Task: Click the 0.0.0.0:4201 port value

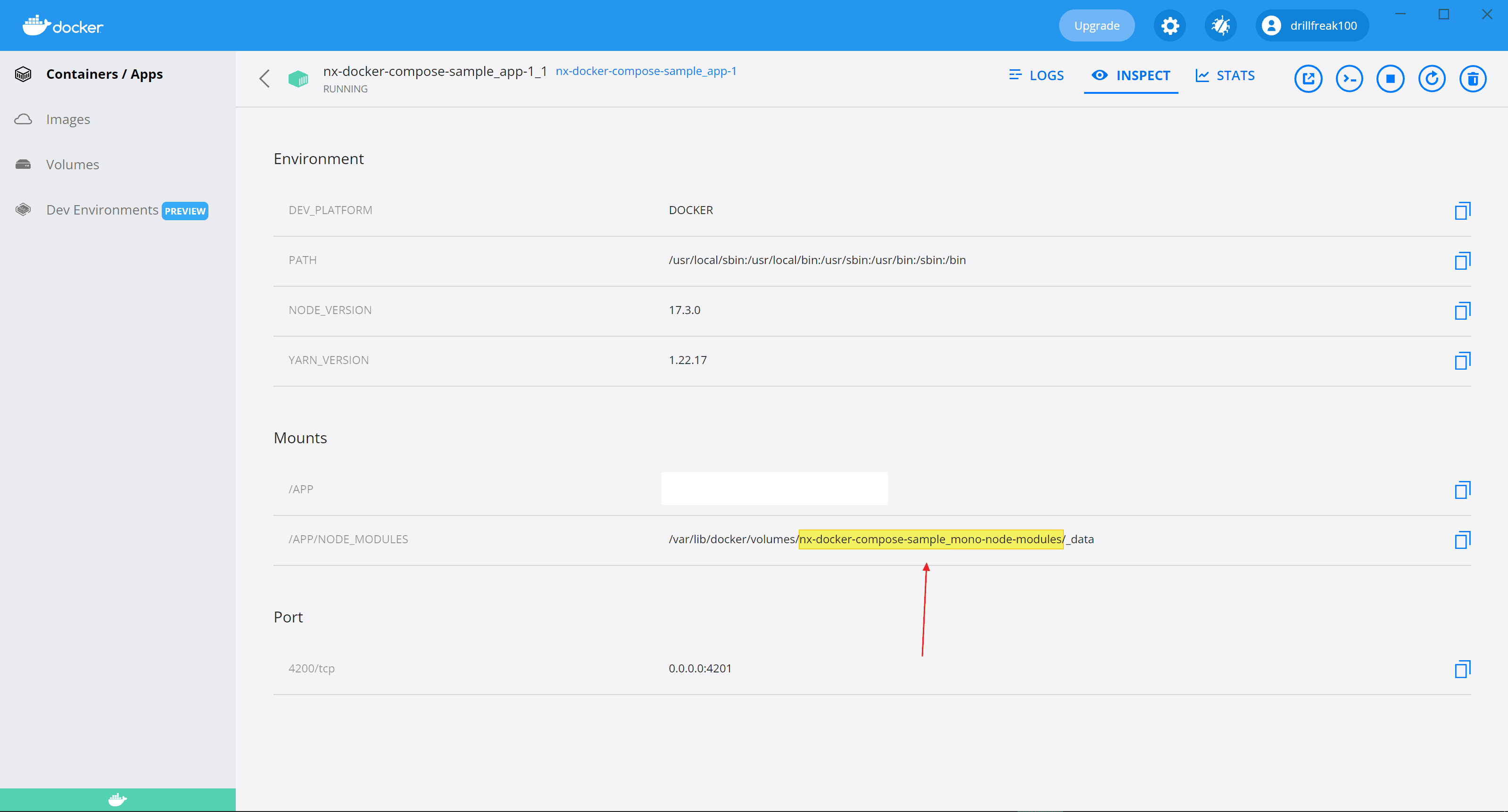Action: pos(700,669)
